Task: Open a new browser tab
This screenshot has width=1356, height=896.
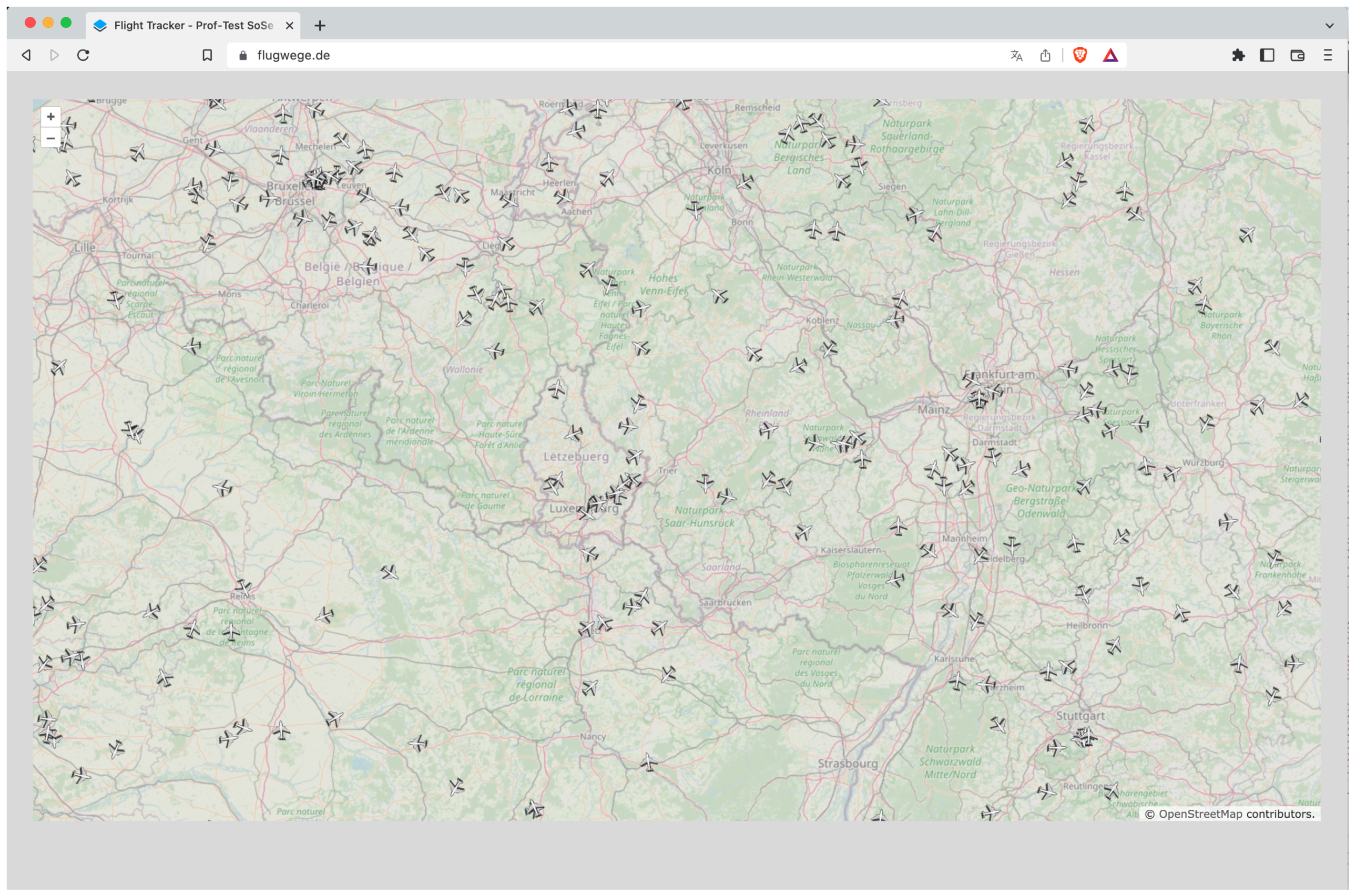Action: [320, 26]
